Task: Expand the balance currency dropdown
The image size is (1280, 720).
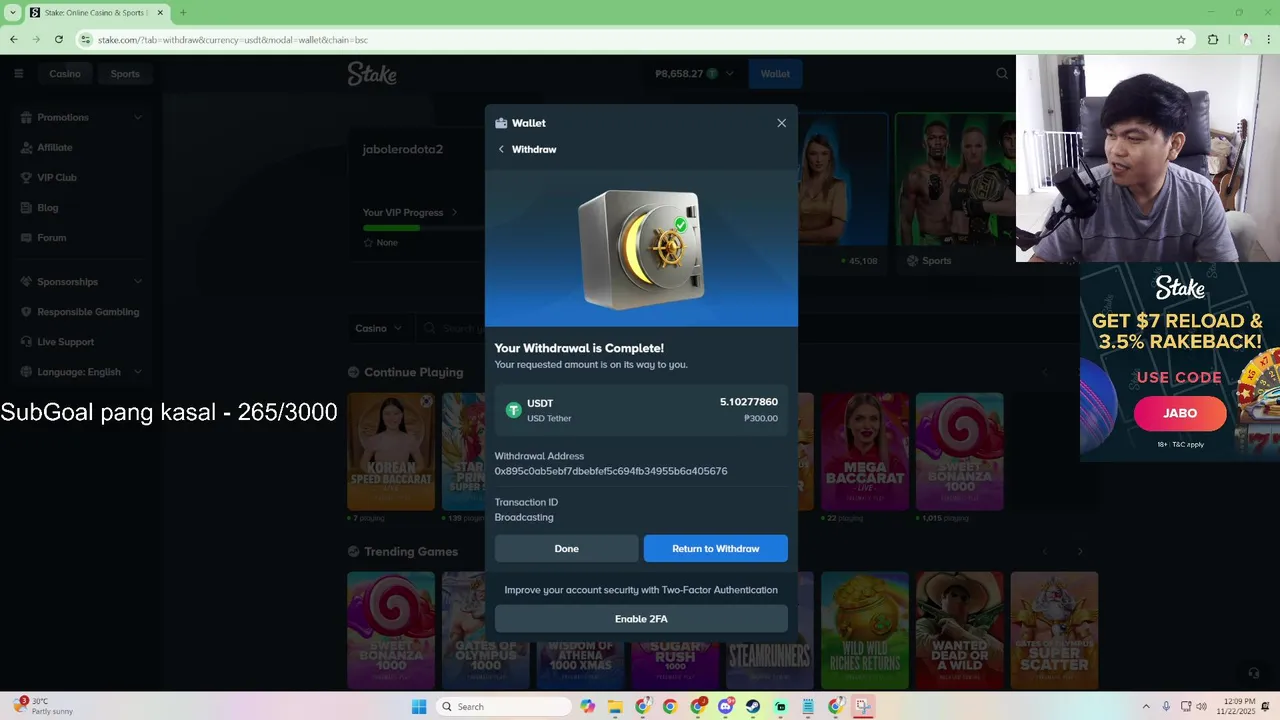Action: pyautogui.click(x=729, y=73)
